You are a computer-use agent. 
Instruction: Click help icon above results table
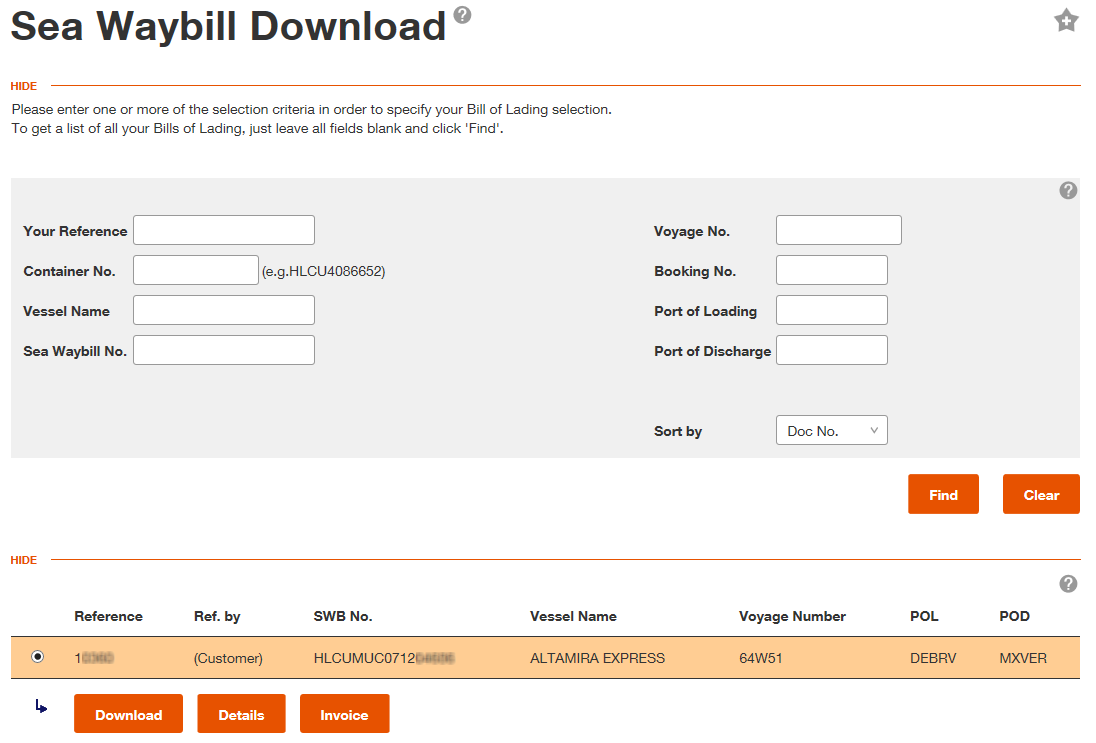(x=1068, y=584)
